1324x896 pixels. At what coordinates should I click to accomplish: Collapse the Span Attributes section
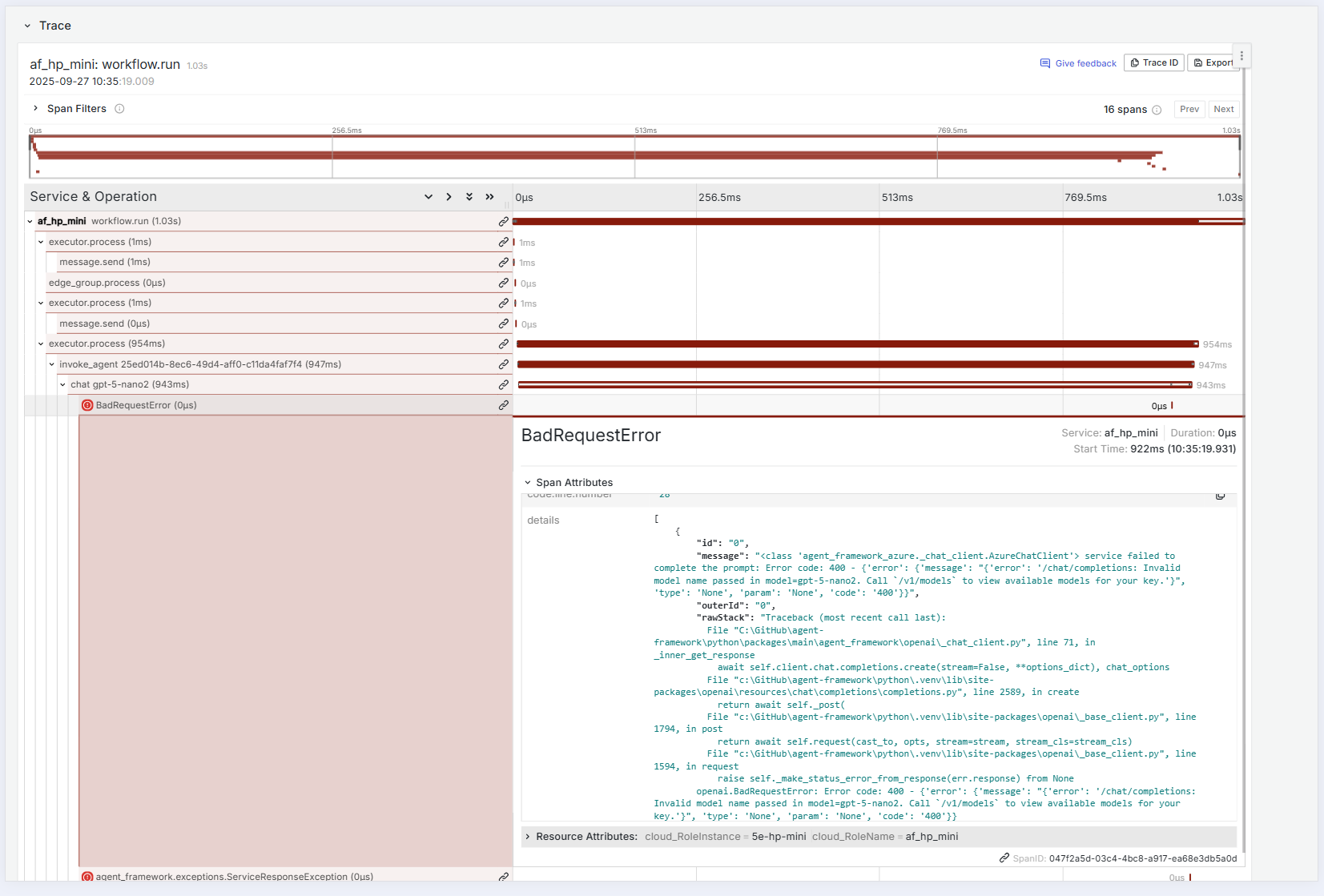coord(528,483)
